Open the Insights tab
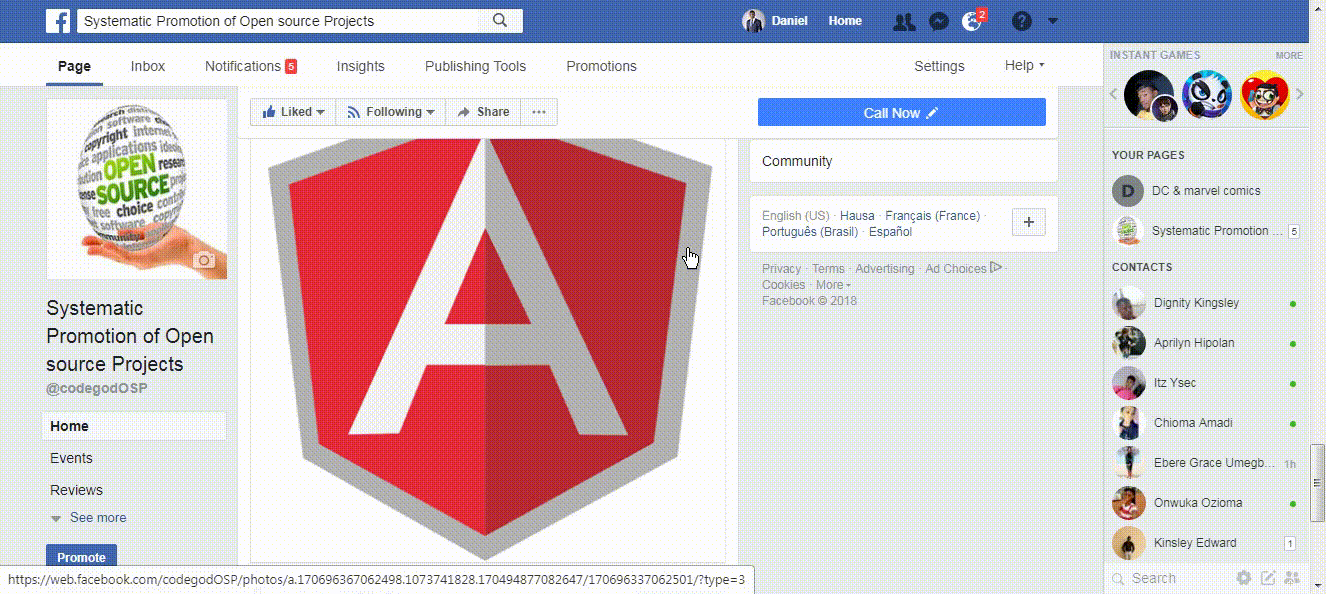The height and width of the screenshot is (594, 1326). (360, 66)
